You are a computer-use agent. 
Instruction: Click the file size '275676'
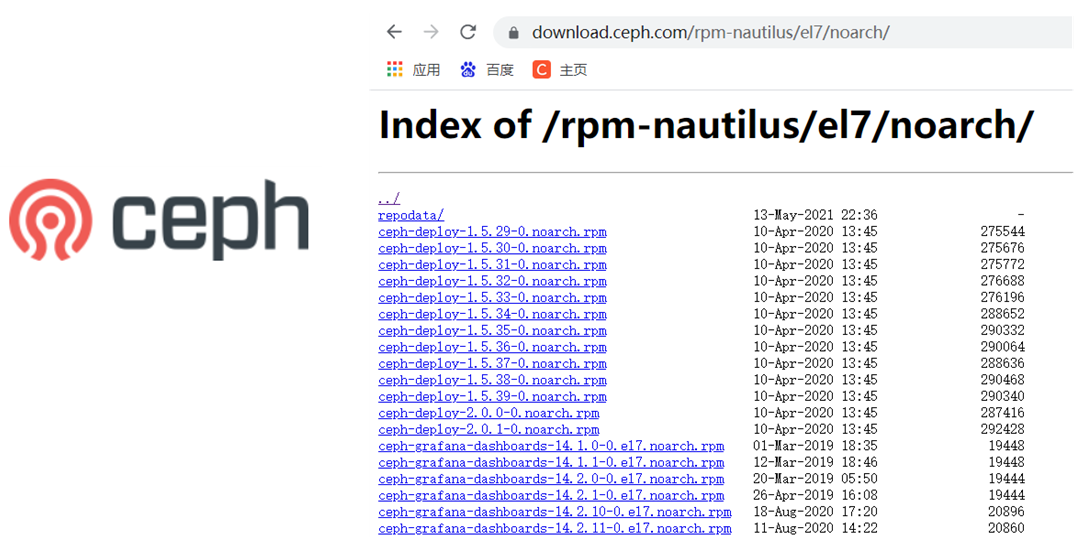click(1002, 248)
